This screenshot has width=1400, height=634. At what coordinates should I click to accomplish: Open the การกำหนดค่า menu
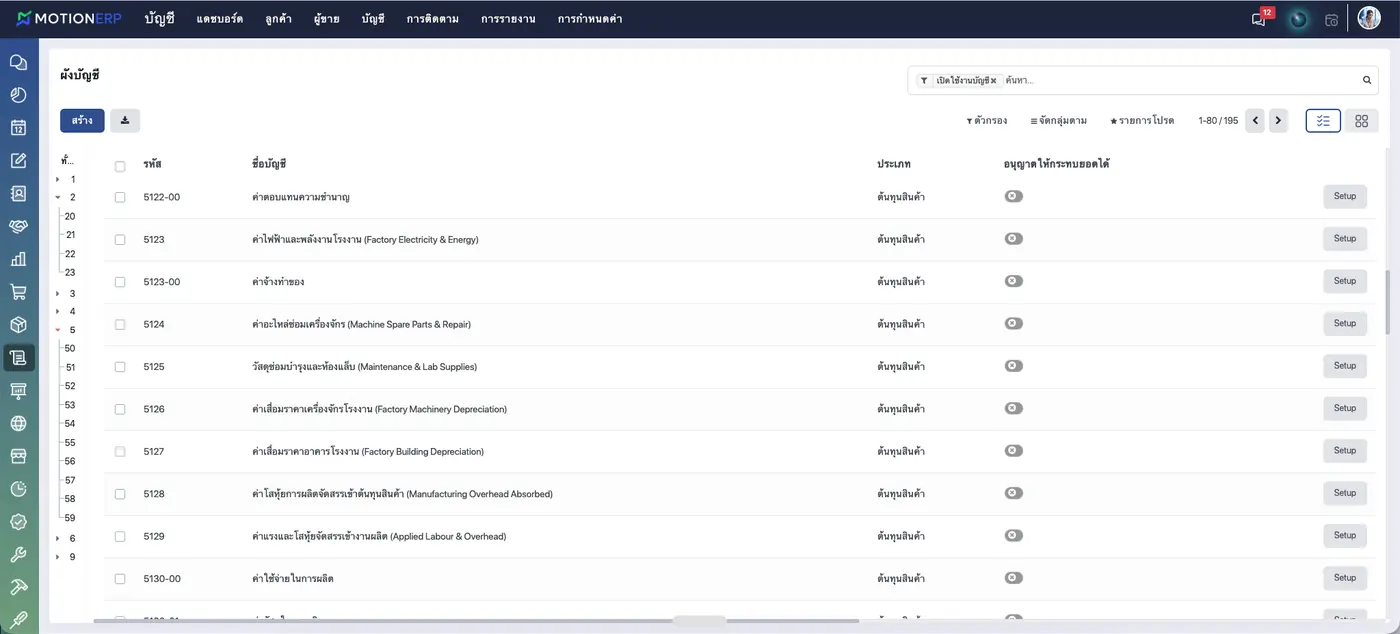point(590,19)
